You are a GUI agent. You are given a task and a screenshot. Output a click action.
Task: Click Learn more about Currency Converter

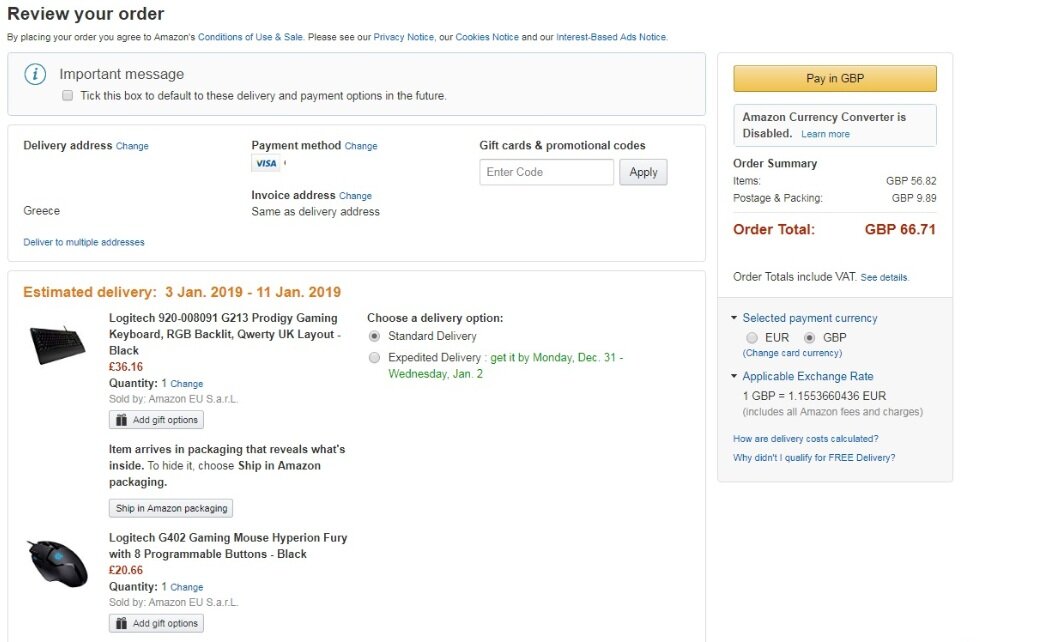(x=825, y=134)
